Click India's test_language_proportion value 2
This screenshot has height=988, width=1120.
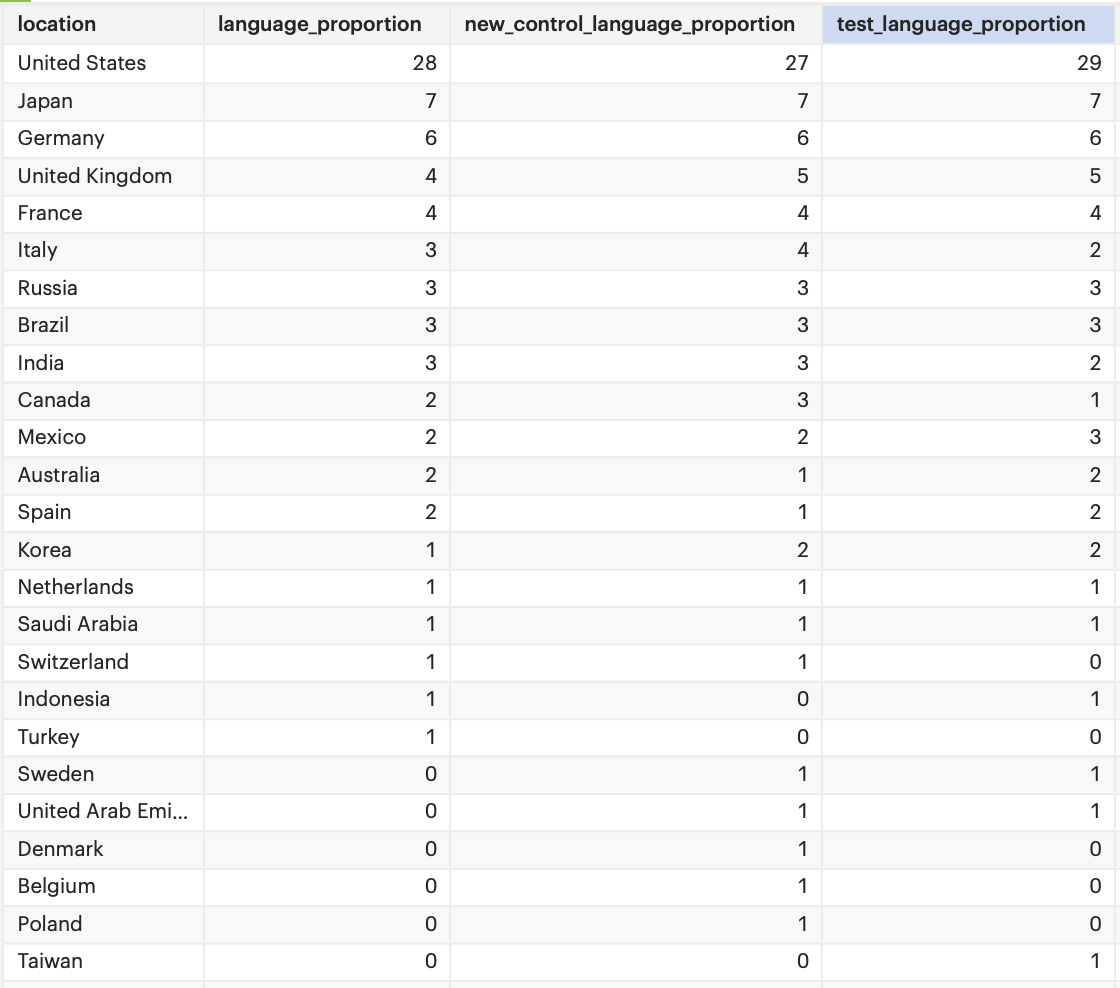[1096, 363]
